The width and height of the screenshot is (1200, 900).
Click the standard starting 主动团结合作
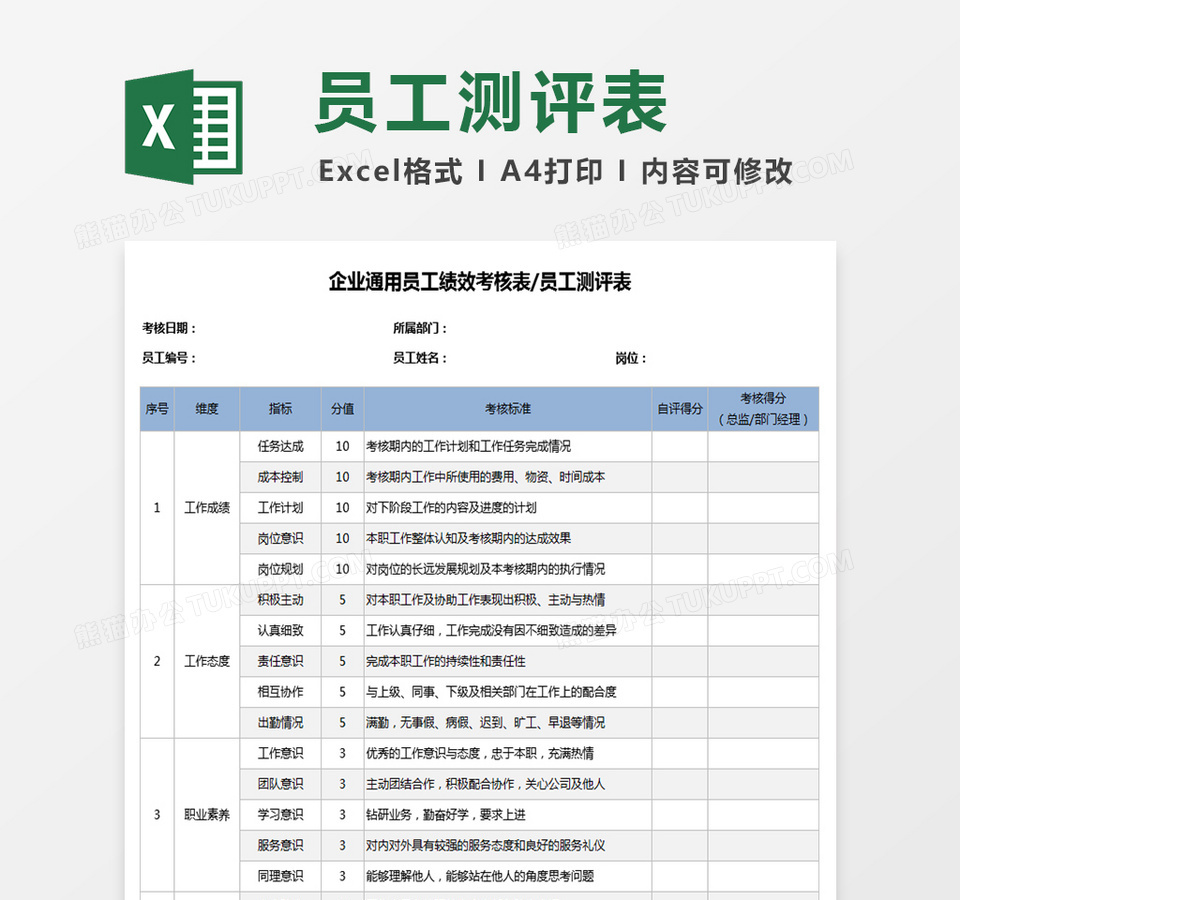pos(486,784)
